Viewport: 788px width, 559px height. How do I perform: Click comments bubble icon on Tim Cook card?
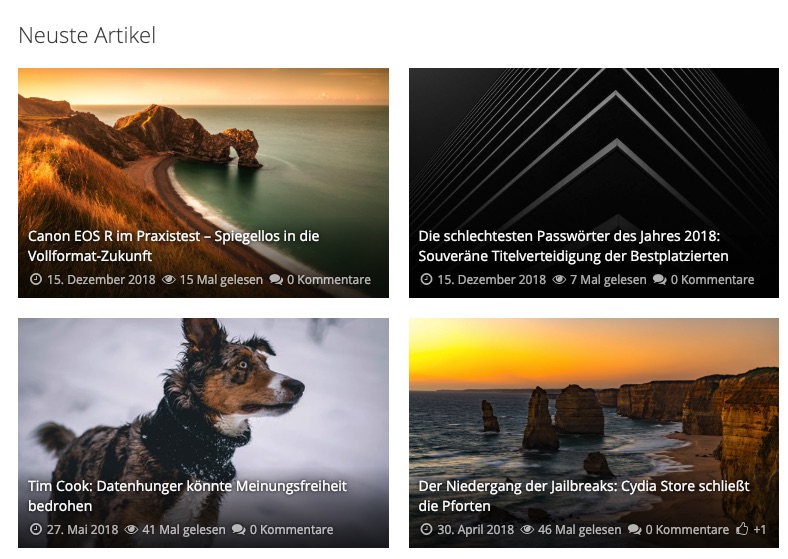click(x=239, y=529)
